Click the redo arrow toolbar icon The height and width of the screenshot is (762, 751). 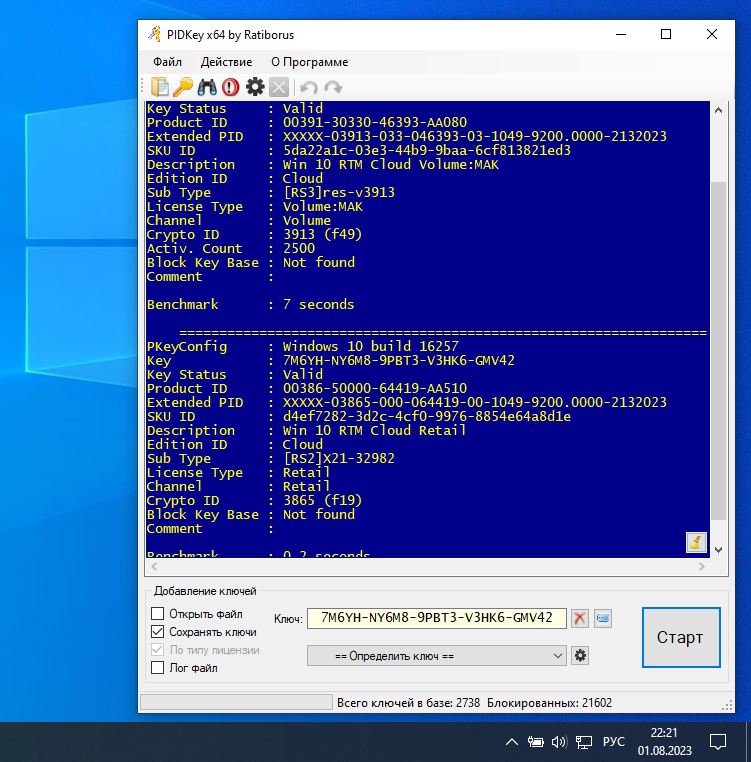(333, 87)
